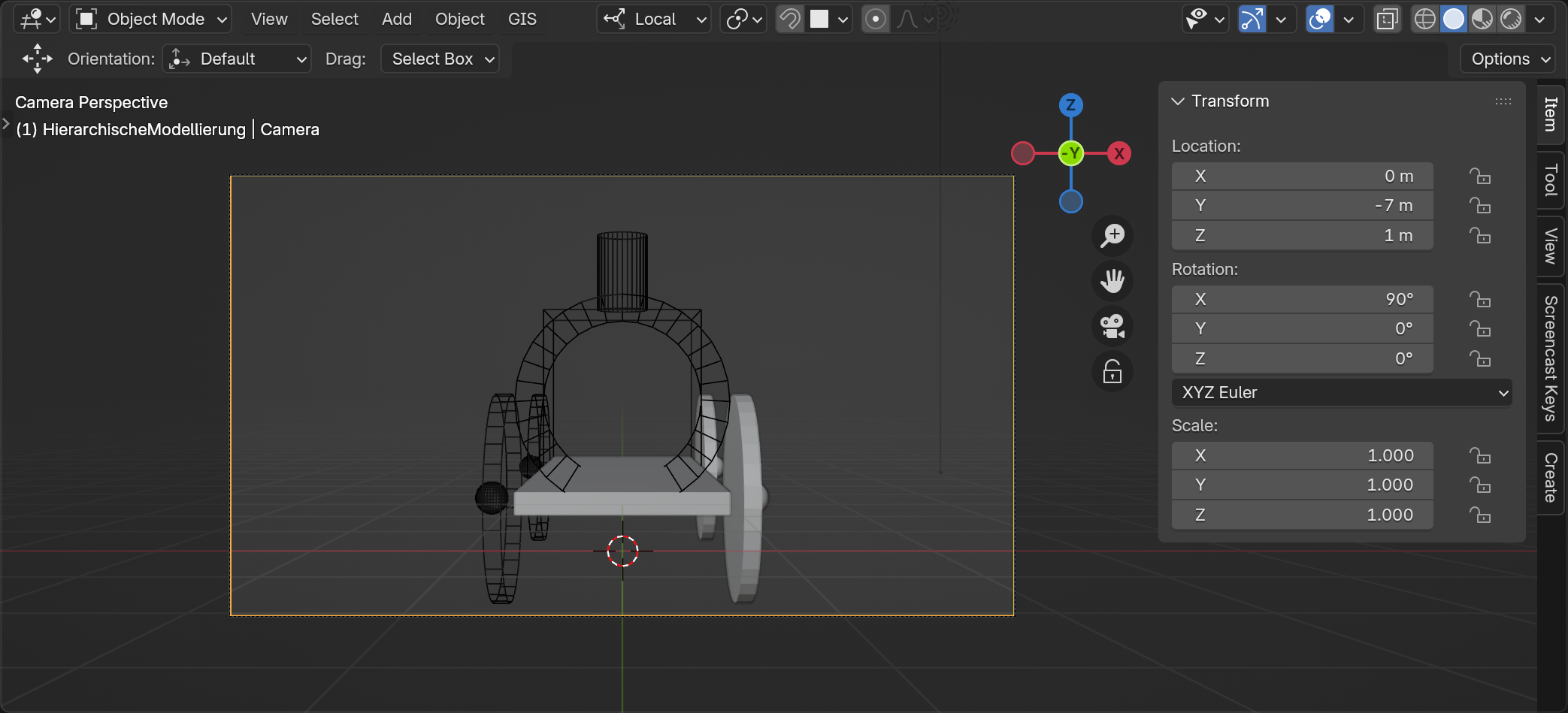
Task: Switch to material preview shading
Action: [1482, 19]
